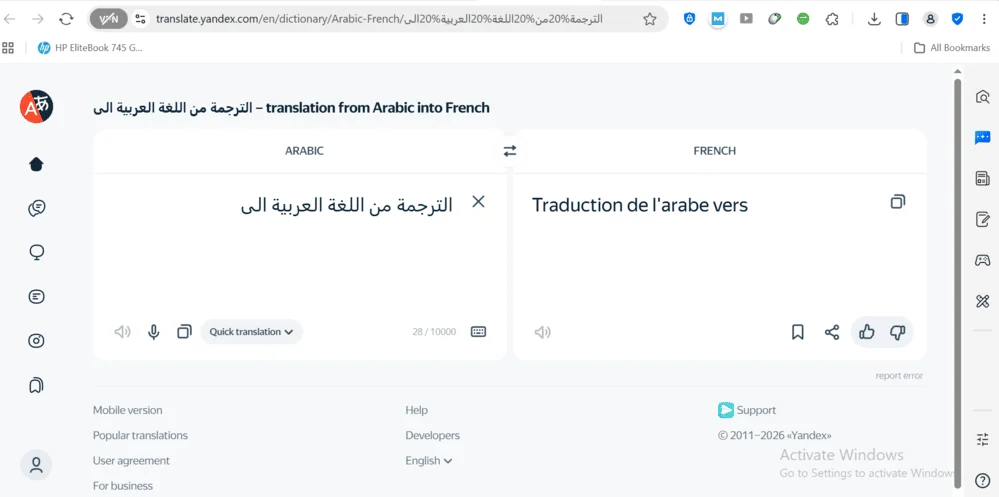View site information icon in address bar
999x497 pixels.
[x=141, y=19]
